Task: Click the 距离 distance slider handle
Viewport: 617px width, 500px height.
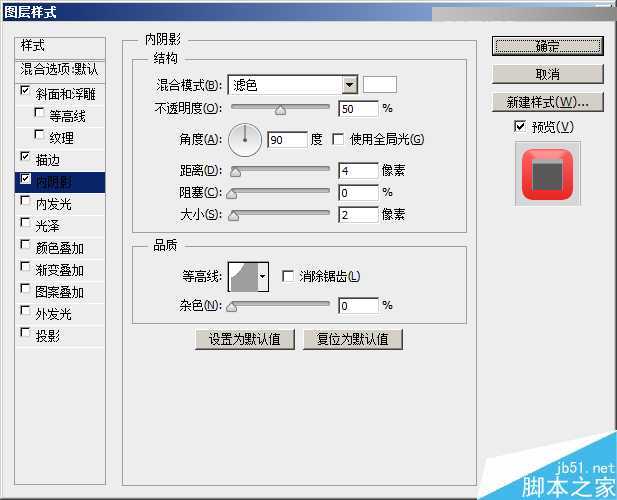Action: pyautogui.click(x=235, y=172)
